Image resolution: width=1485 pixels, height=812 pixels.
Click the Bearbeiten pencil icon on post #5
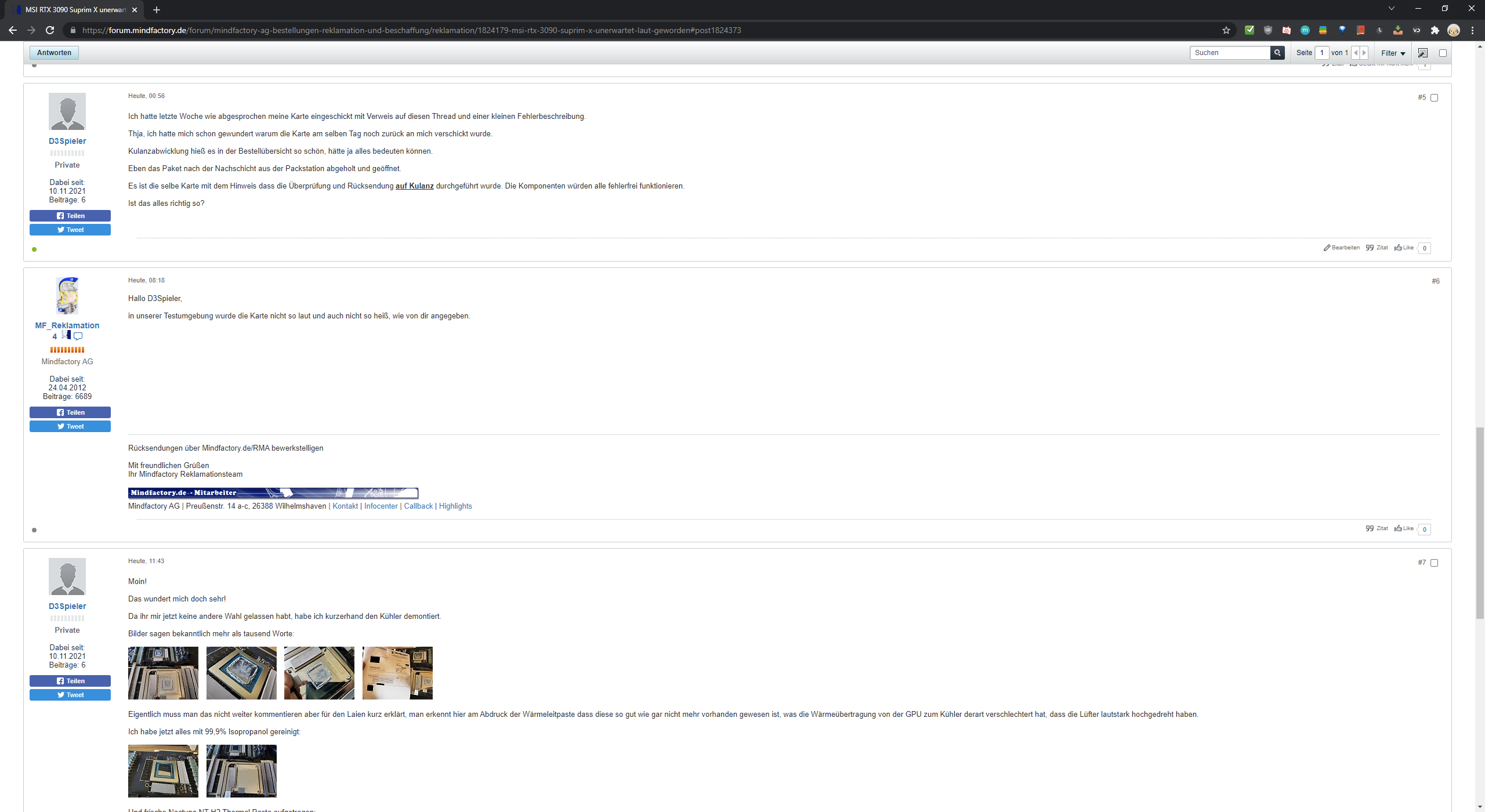[1327, 248]
